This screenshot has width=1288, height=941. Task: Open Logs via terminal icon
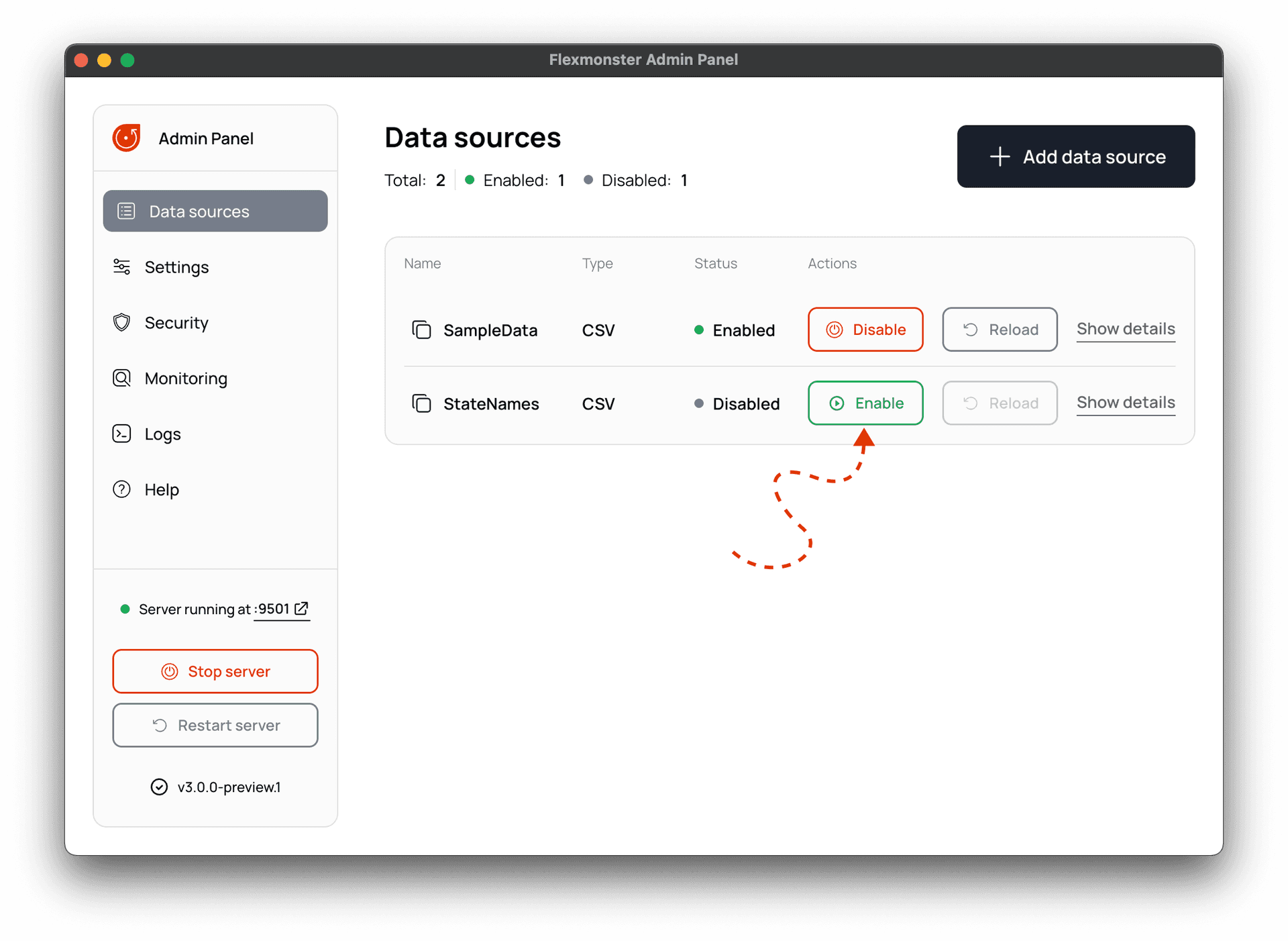(x=121, y=434)
